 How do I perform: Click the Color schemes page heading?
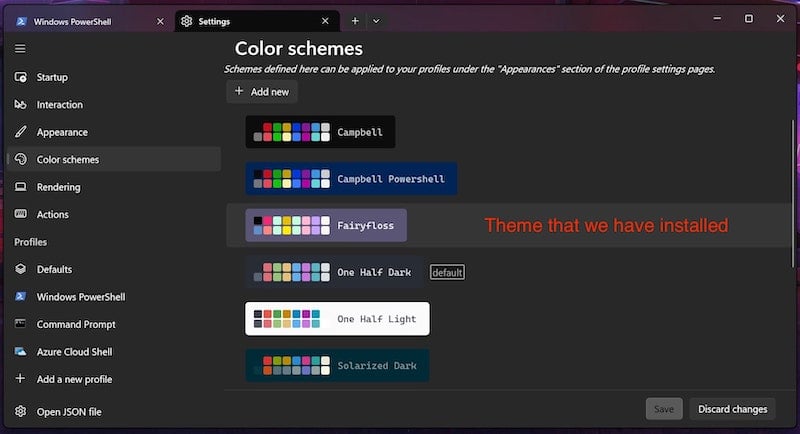pos(298,48)
